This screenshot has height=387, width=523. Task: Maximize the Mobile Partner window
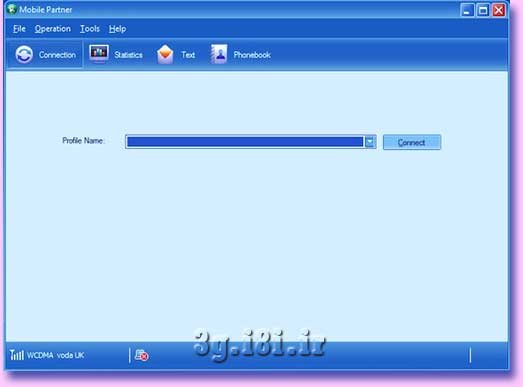pyautogui.click(x=483, y=10)
